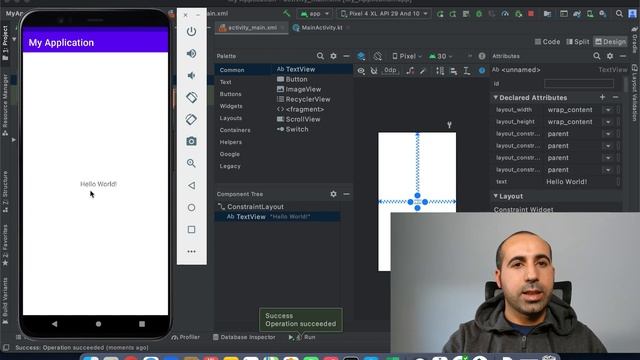Toggle the autoconnect magnet icon
The width and height of the screenshot is (640, 360).
pyautogui.click(x=373, y=71)
